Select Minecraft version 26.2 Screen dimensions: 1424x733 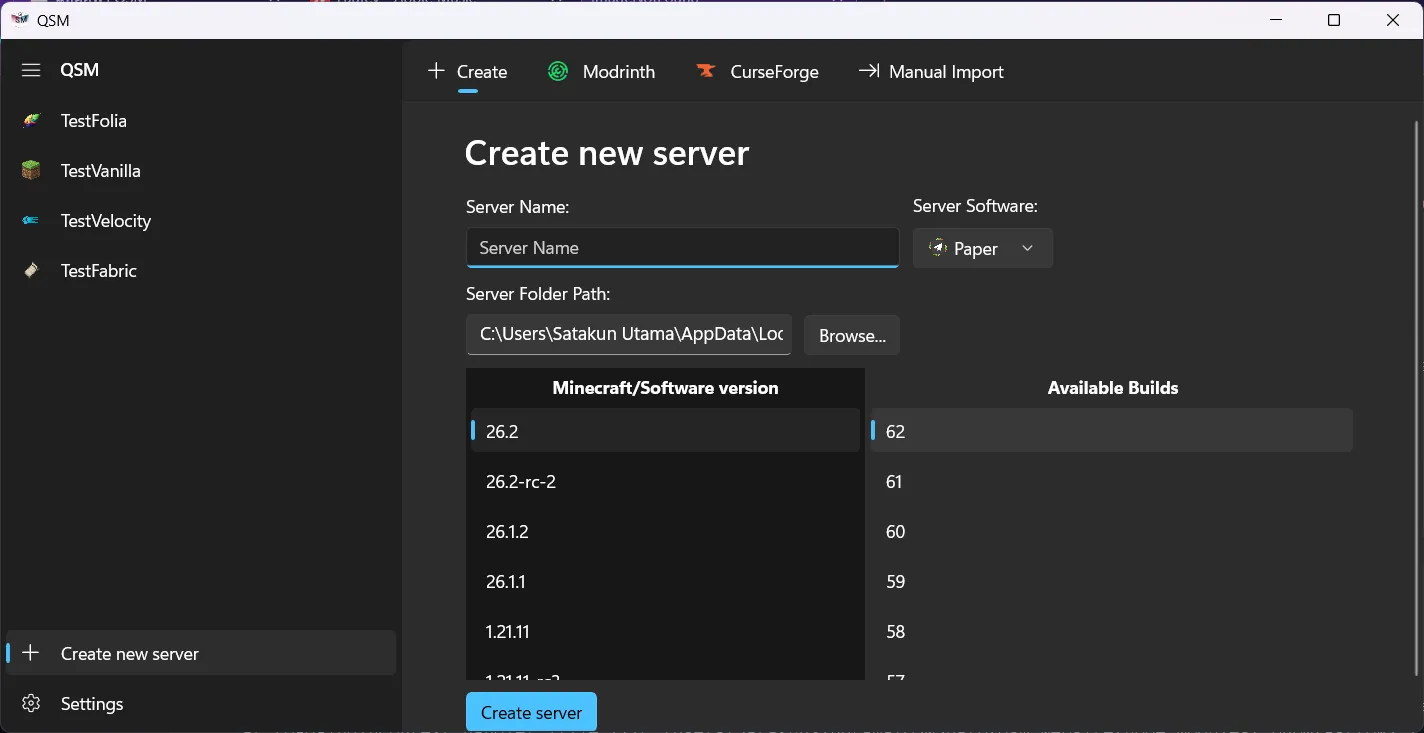click(665, 431)
